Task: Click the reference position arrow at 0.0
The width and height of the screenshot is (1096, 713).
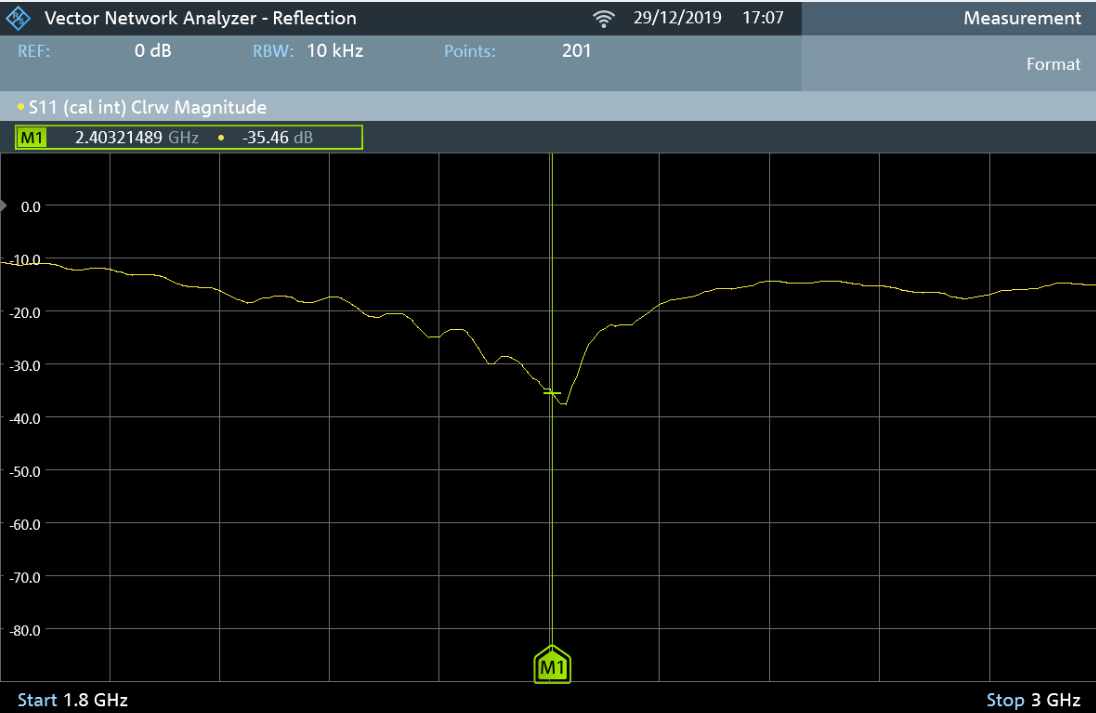Action: coord(3,206)
